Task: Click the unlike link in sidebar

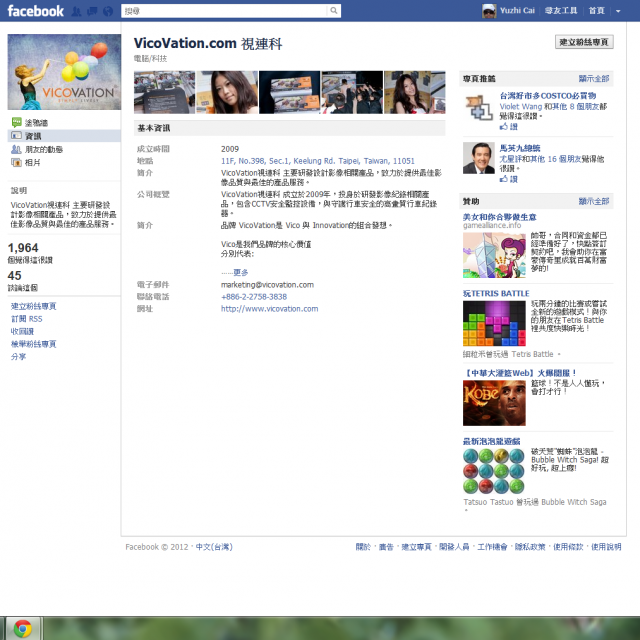Action: coord(22,331)
